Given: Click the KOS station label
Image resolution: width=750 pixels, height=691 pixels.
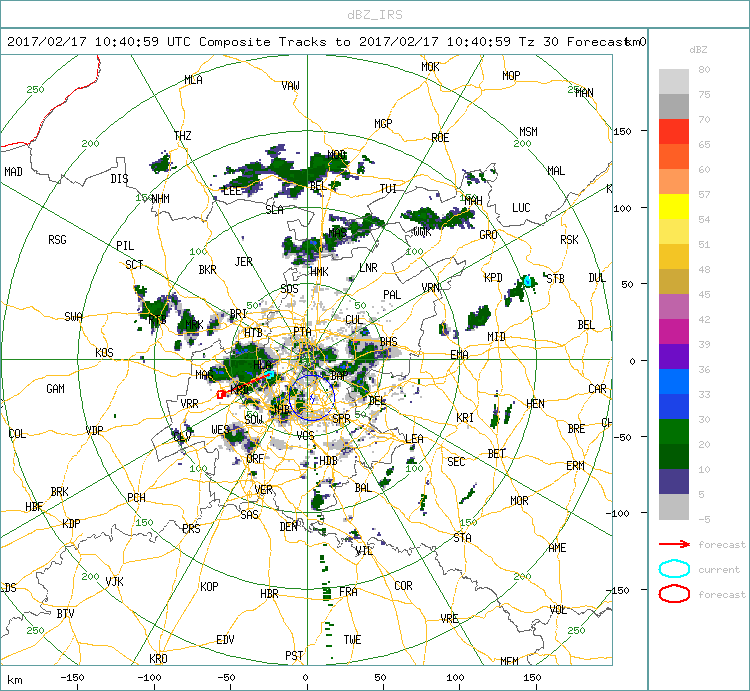Looking at the screenshot, I should 104,352.
